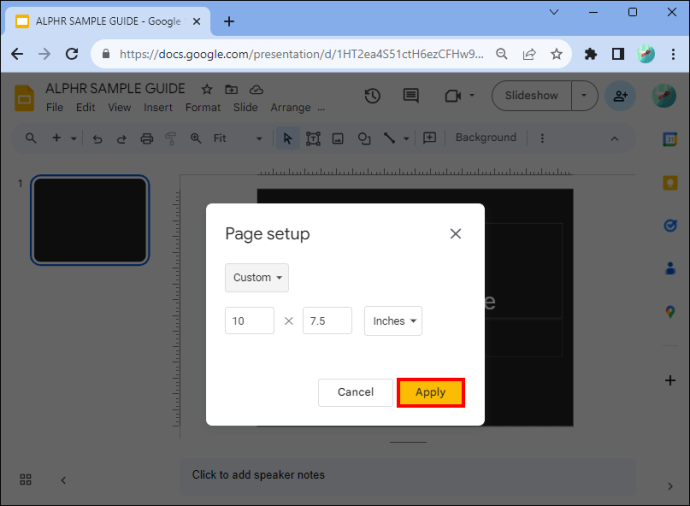
Task: Collapse the filmstrip with left chevron
Action: (63, 480)
